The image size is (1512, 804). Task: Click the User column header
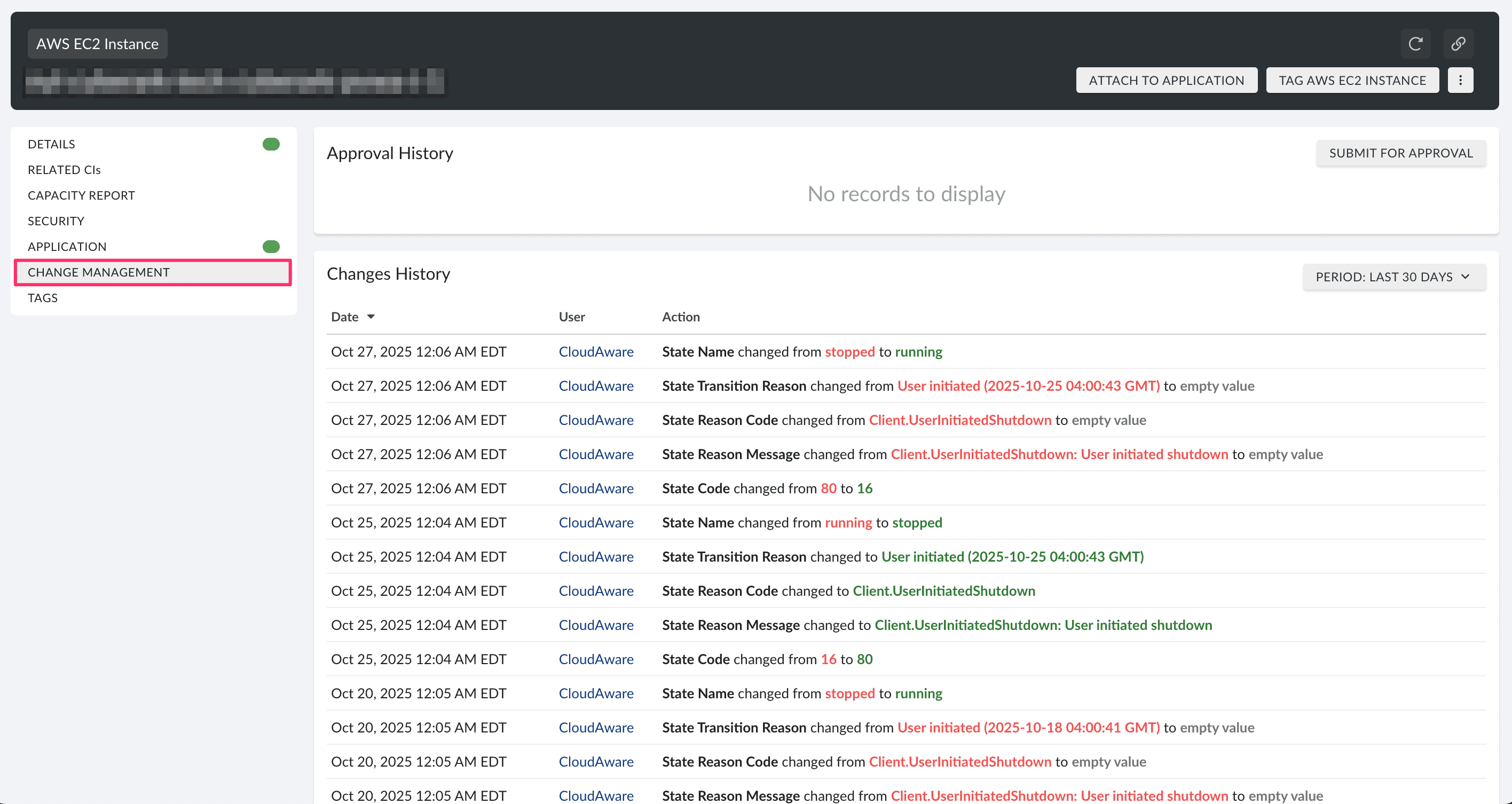(571, 317)
